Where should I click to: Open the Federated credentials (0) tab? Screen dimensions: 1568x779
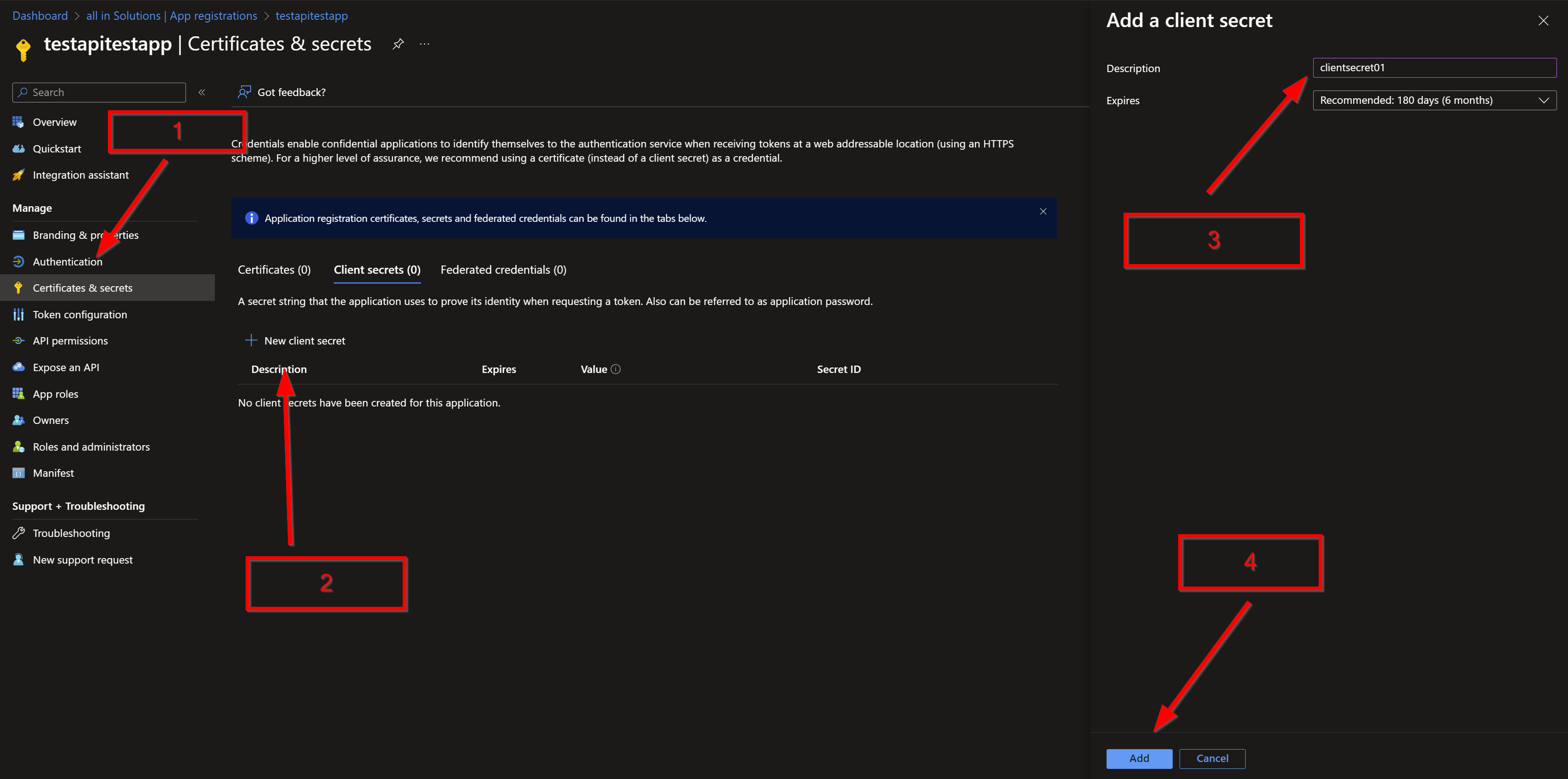(x=503, y=270)
